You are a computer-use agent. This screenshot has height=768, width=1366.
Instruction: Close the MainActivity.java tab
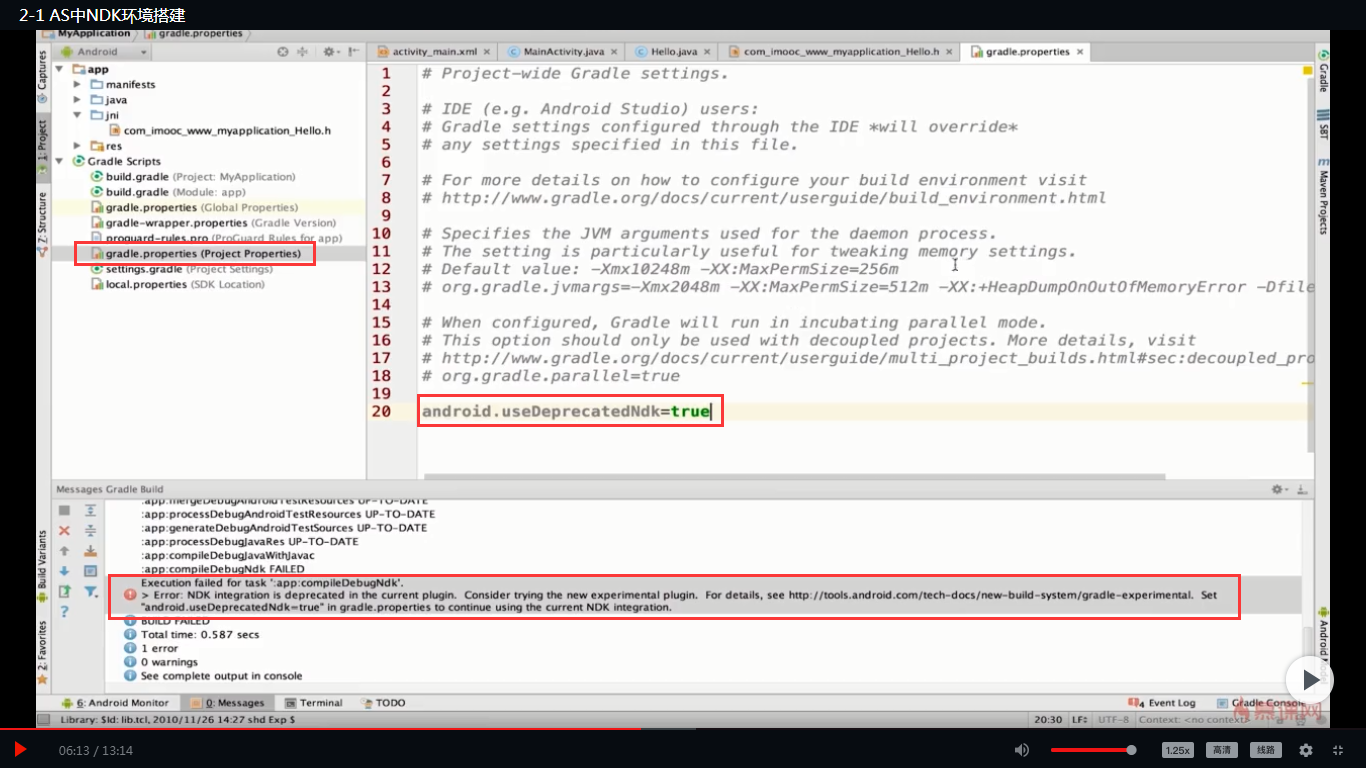tap(614, 52)
